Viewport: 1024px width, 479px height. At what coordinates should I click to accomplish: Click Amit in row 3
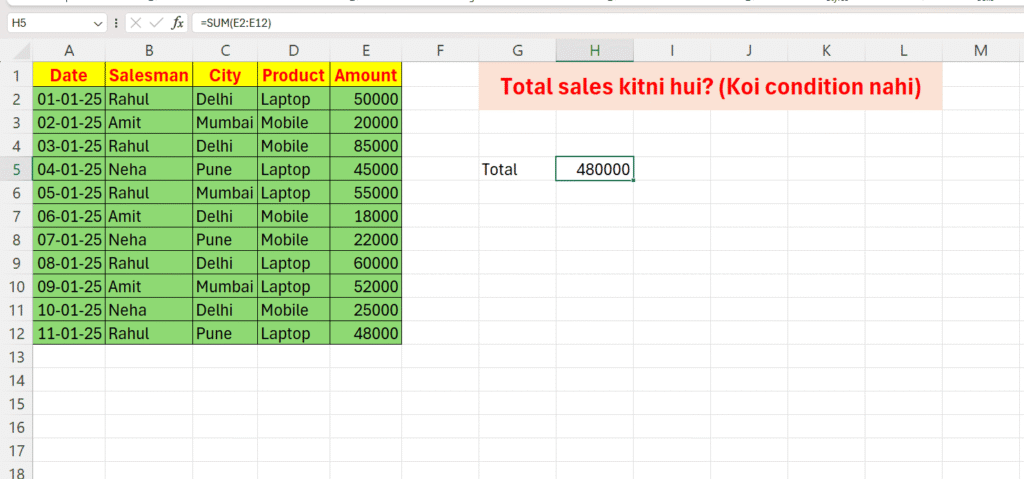(x=149, y=122)
